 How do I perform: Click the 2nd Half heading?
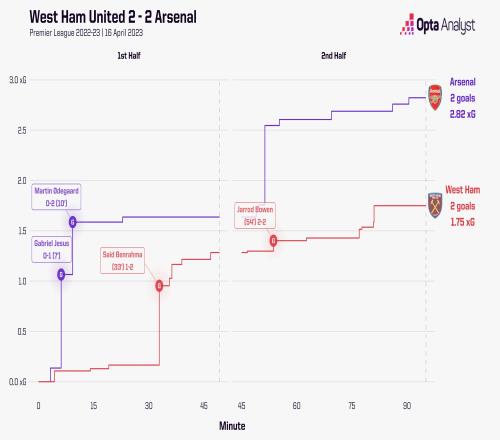[x=334, y=55]
